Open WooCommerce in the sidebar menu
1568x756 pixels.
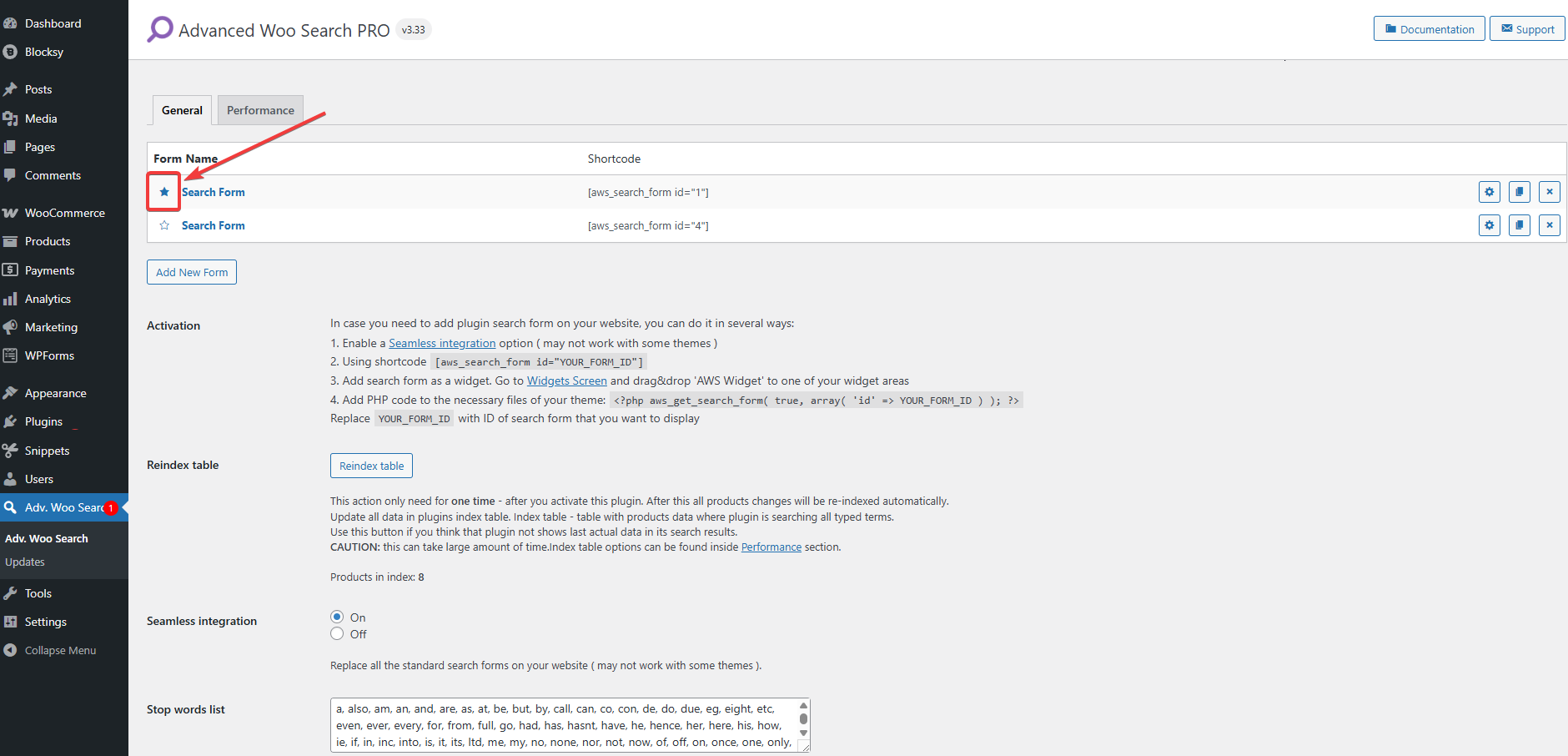pyautogui.click(x=64, y=213)
